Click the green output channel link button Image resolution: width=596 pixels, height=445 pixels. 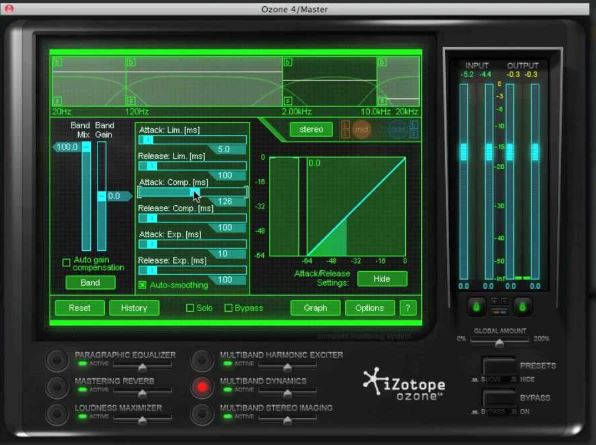pos(523,306)
